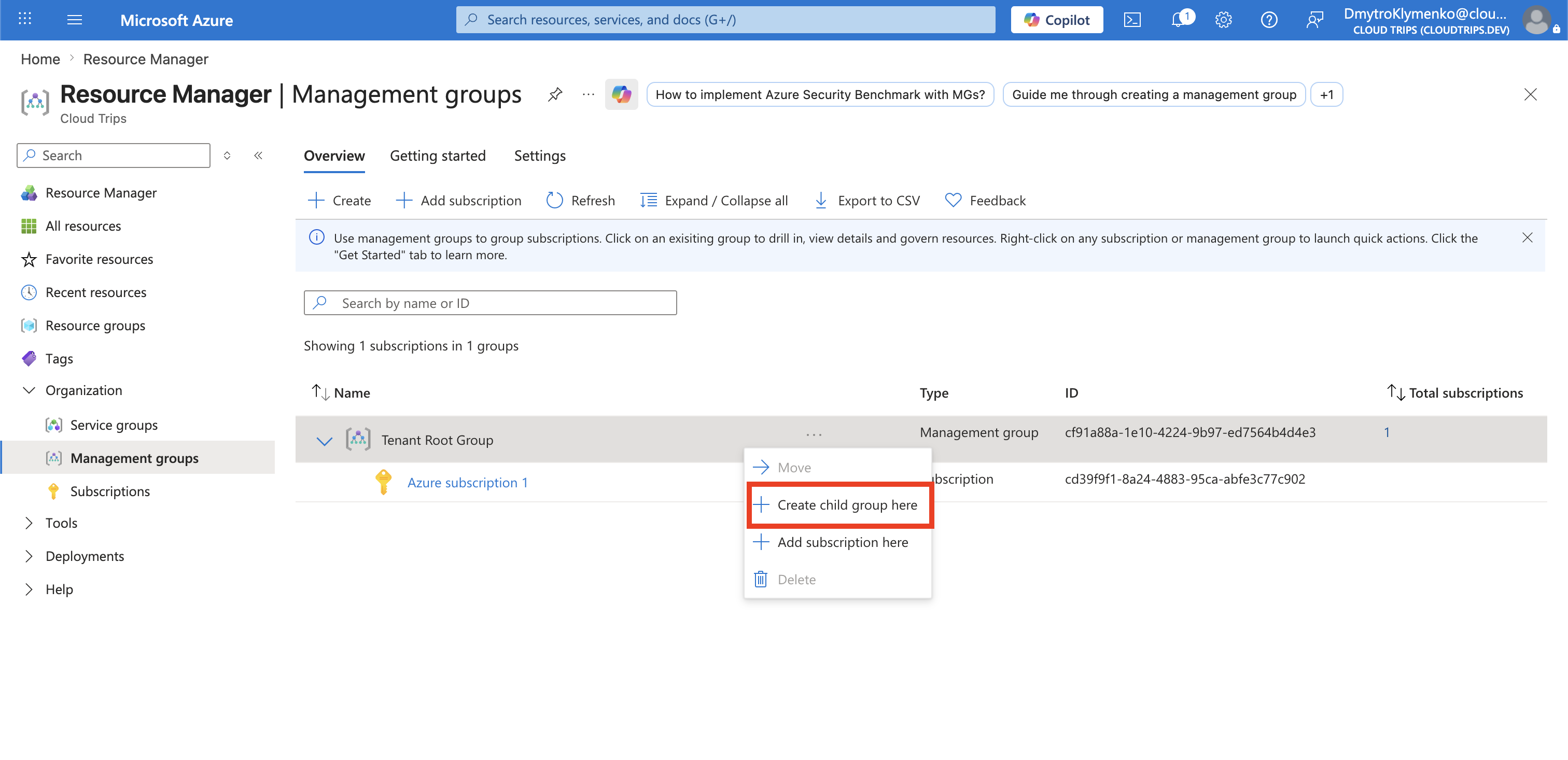Click the Copilot icon beside the page title
The height and width of the screenshot is (760, 1568).
coord(621,94)
